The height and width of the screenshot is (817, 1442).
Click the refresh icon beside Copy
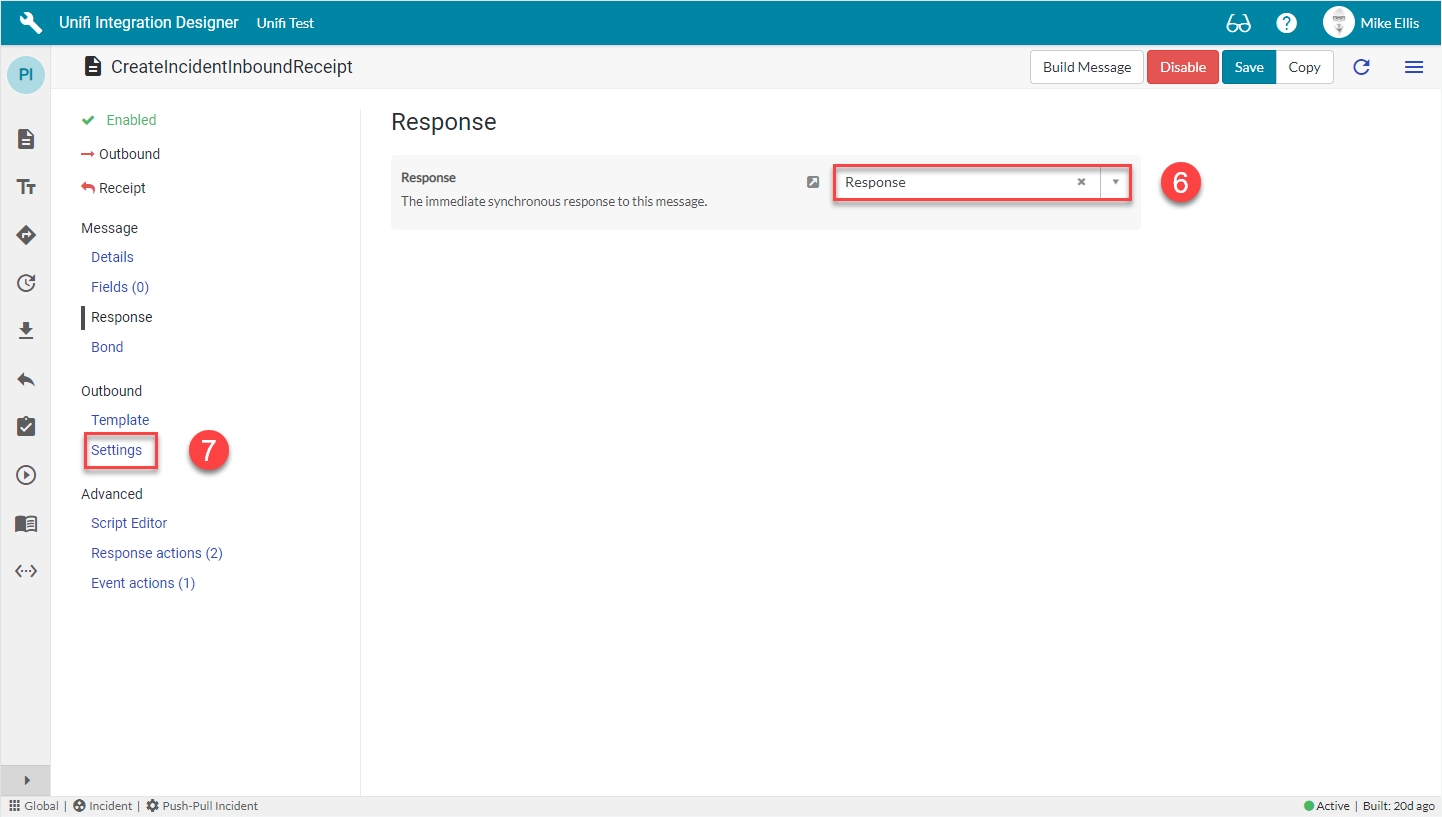[1361, 67]
